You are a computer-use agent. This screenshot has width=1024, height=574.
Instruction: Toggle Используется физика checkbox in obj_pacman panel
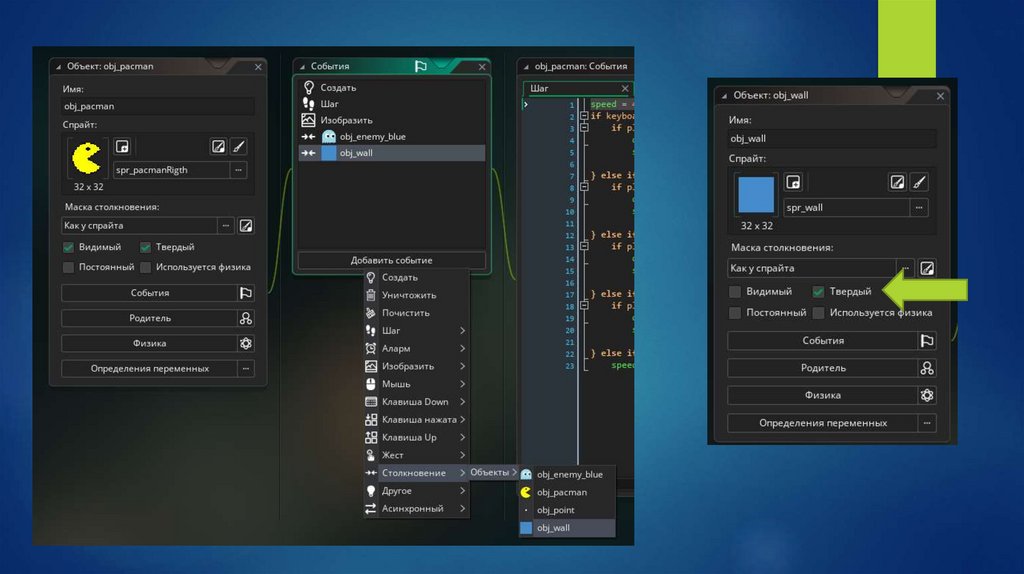[145, 267]
